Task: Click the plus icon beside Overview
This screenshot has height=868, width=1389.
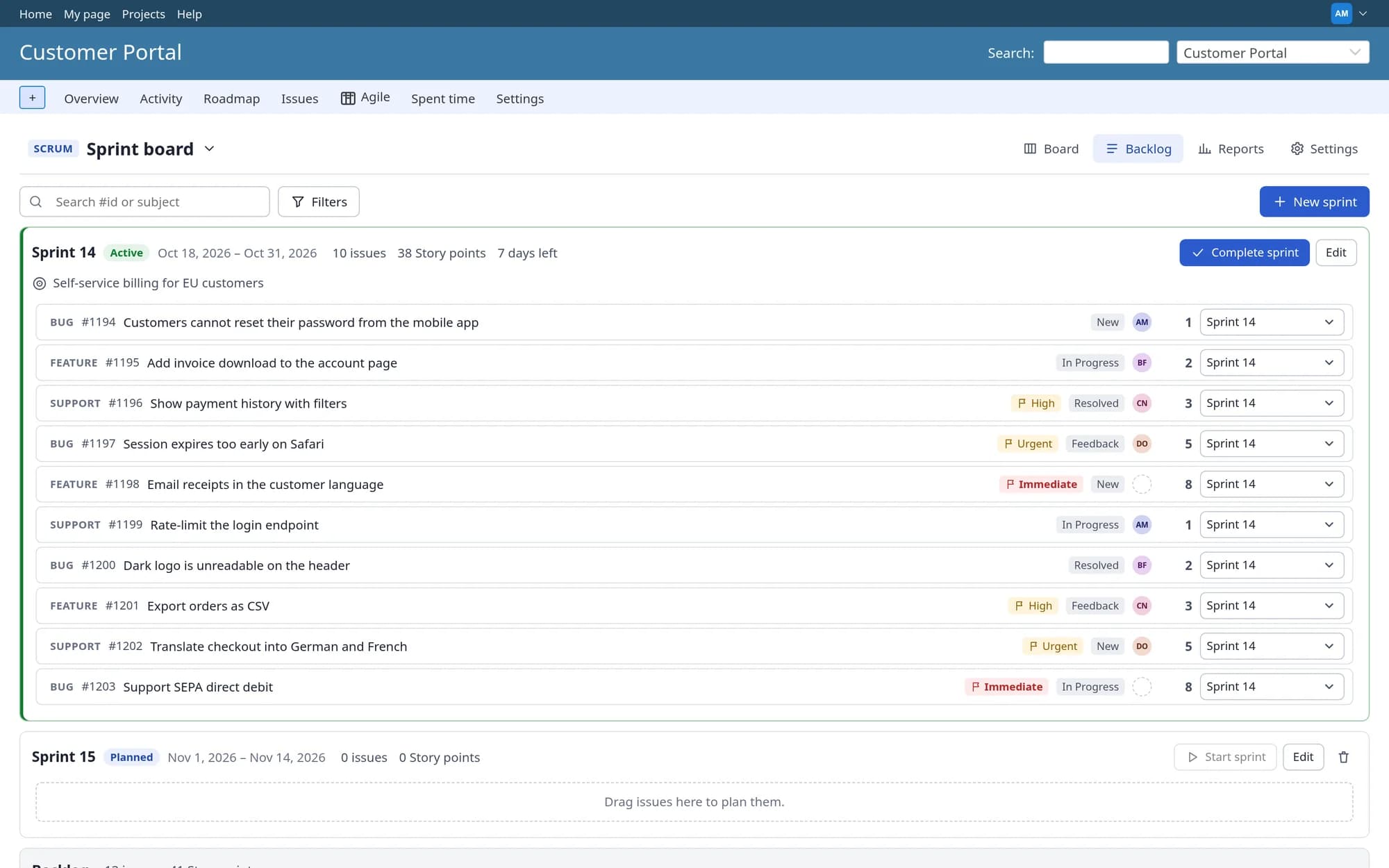Action: (32, 98)
